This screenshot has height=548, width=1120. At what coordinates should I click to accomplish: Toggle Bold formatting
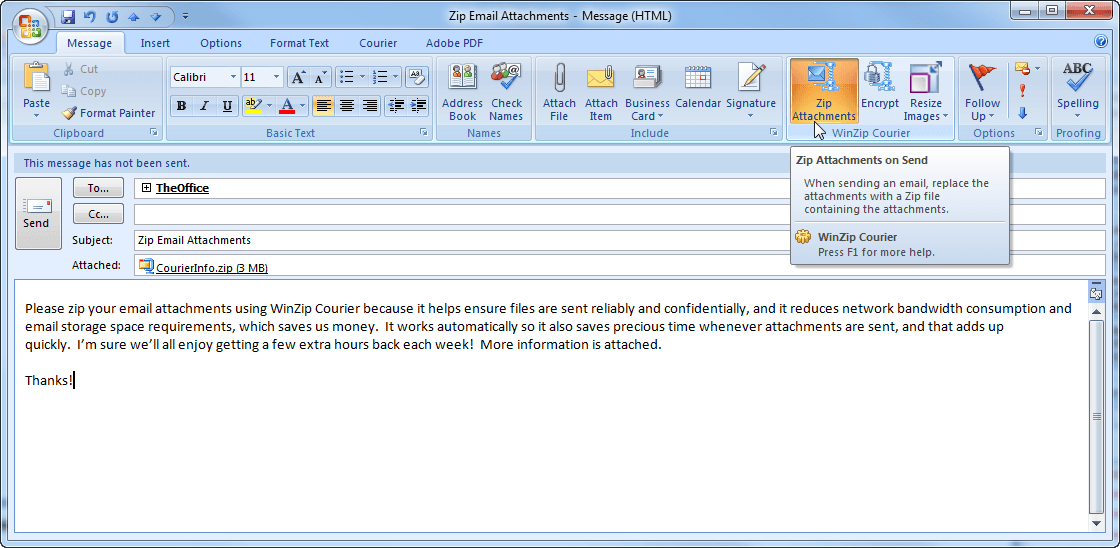coord(181,106)
